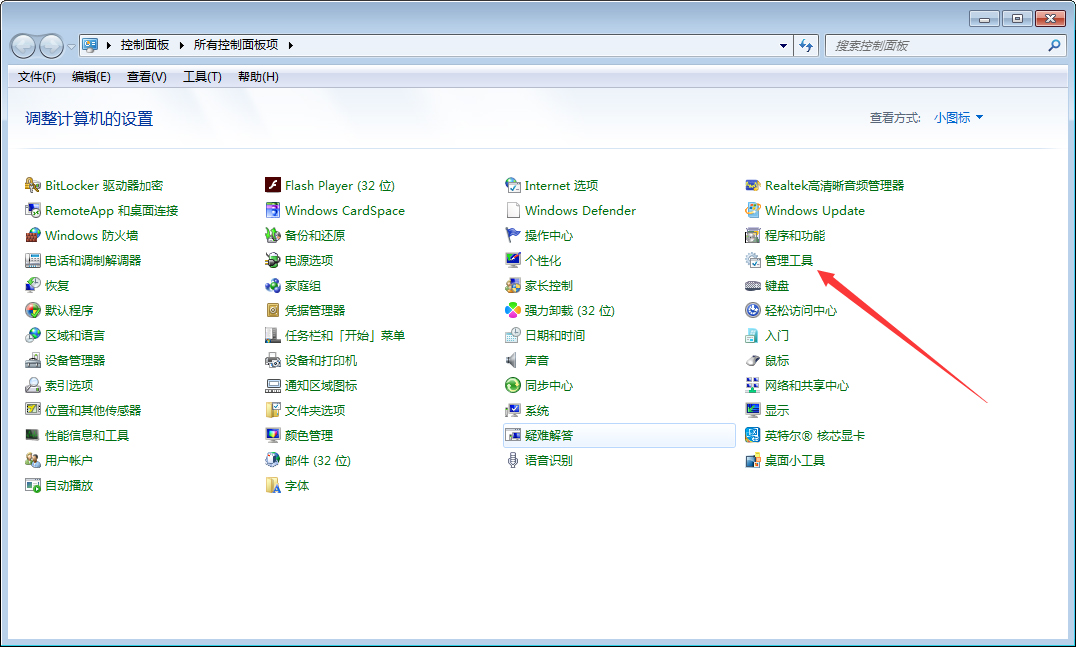
Task: Go back using the navigation arrow
Action: [x=22, y=45]
